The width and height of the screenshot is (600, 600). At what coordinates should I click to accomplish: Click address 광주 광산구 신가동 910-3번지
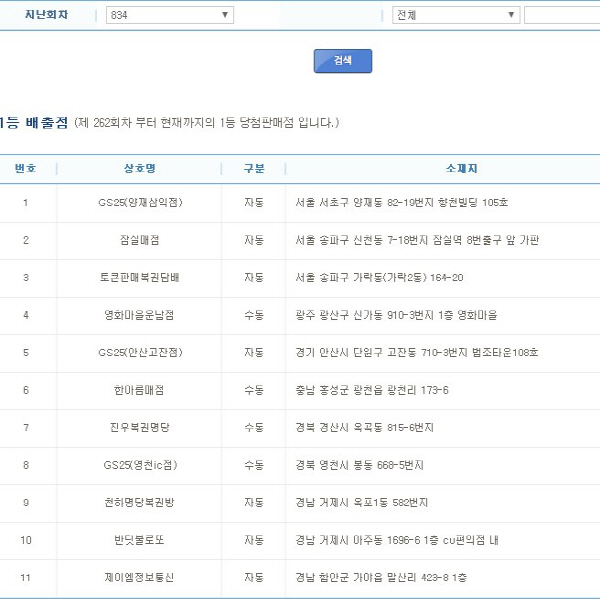[x=364, y=315]
